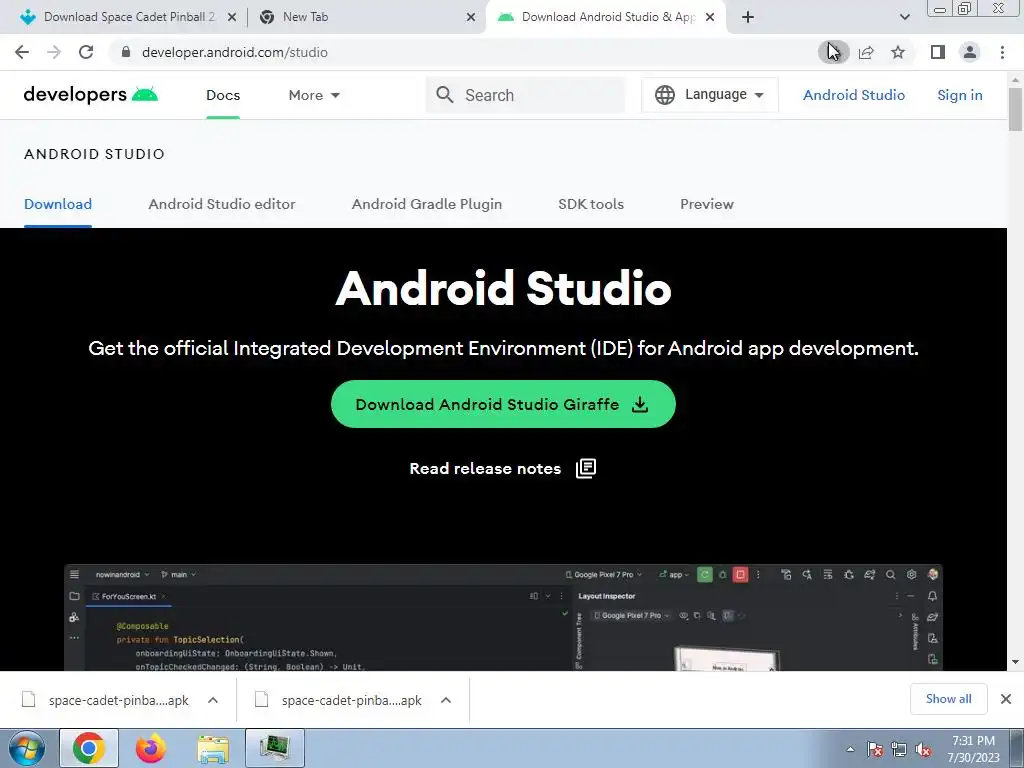
Task: Open the Android Studio header link
Action: [x=854, y=95]
